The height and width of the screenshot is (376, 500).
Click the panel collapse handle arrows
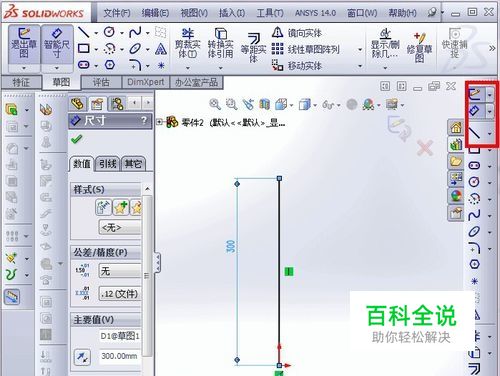point(158,262)
